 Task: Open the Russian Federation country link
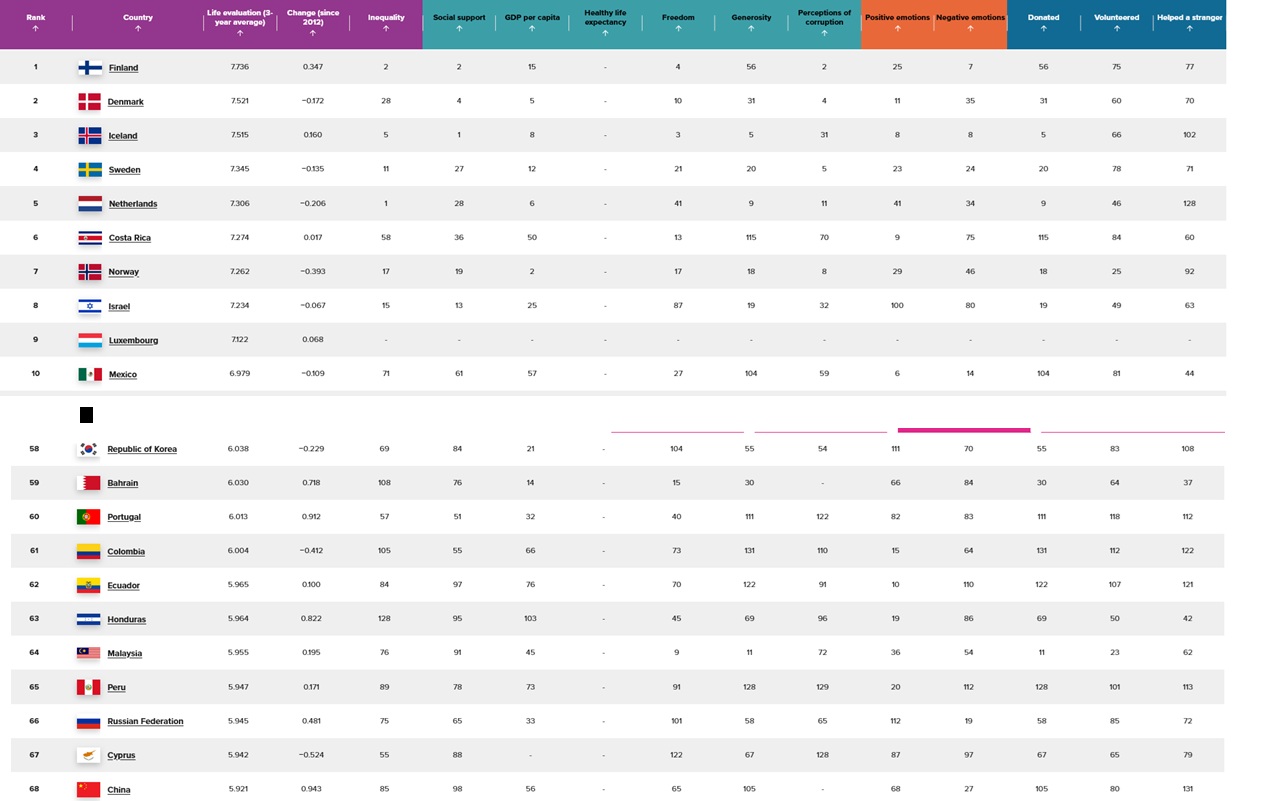tap(145, 721)
